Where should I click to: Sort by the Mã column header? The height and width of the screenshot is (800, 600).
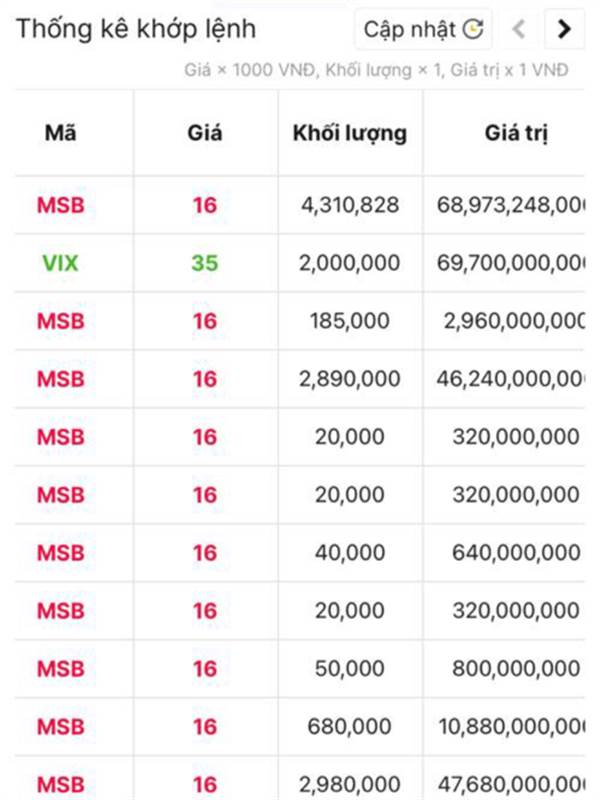pos(61,133)
